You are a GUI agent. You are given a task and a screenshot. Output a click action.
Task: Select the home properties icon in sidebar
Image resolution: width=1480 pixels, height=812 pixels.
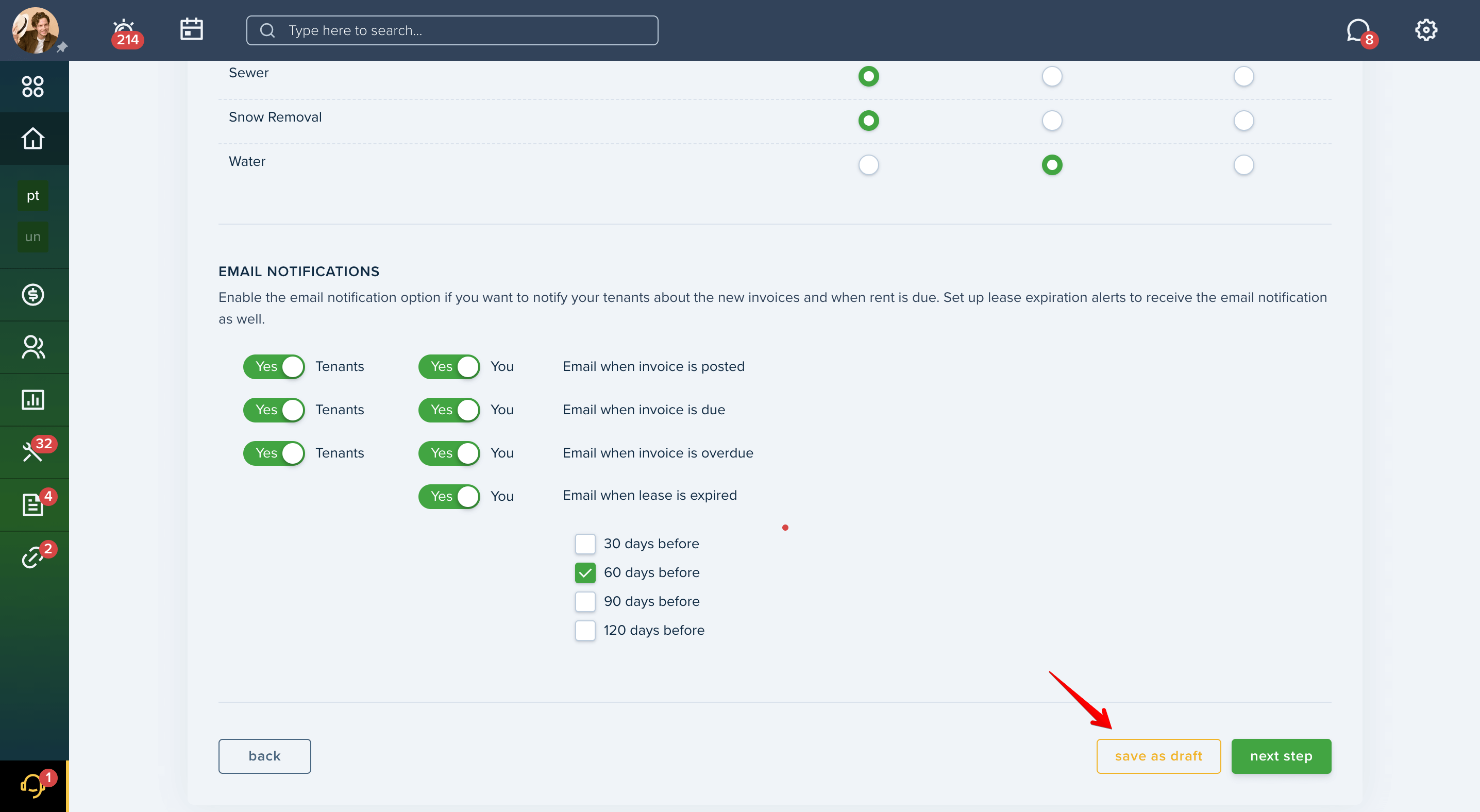tap(33, 139)
